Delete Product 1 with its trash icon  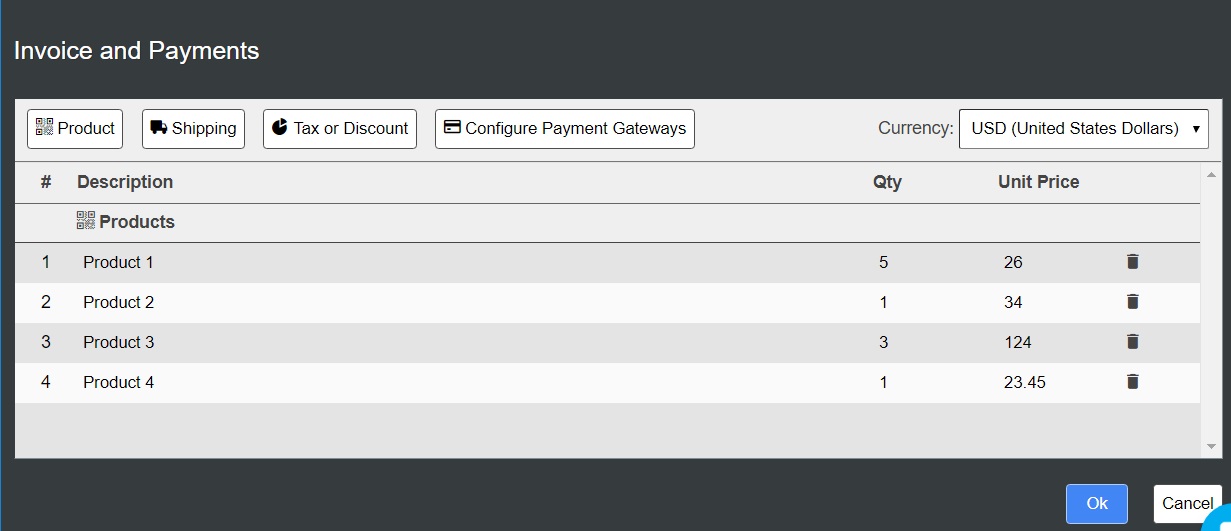point(1132,262)
